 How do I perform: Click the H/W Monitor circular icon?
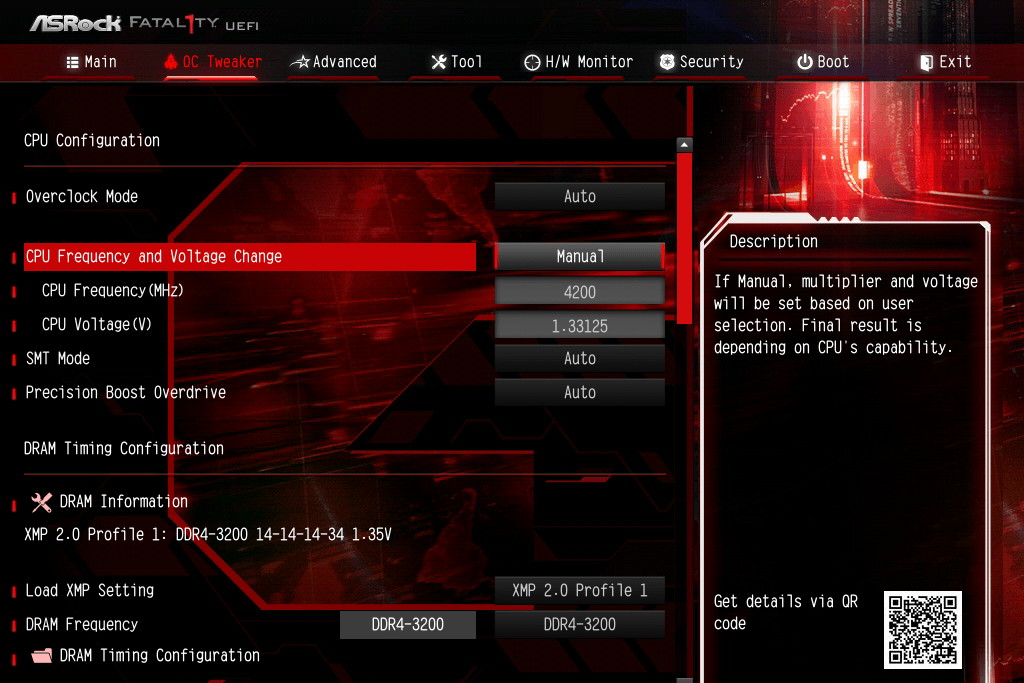[x=532, y=62]
